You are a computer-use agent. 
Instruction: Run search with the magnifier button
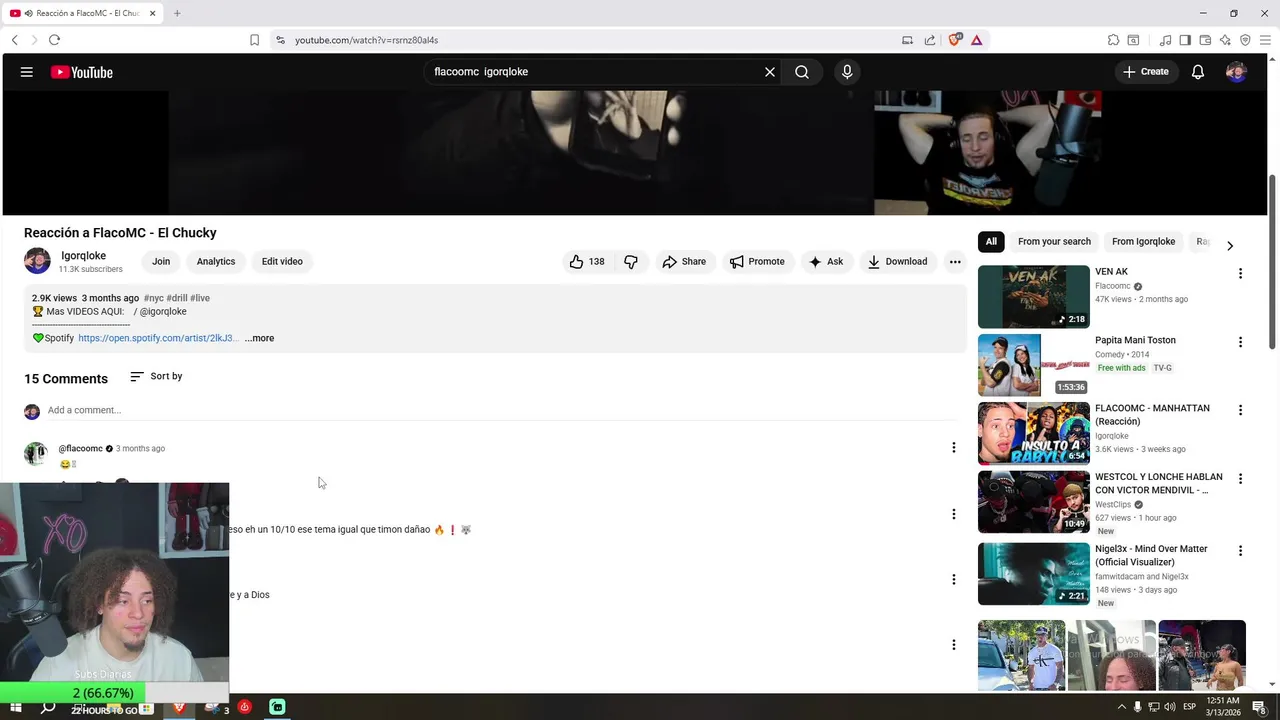point(802,72)
